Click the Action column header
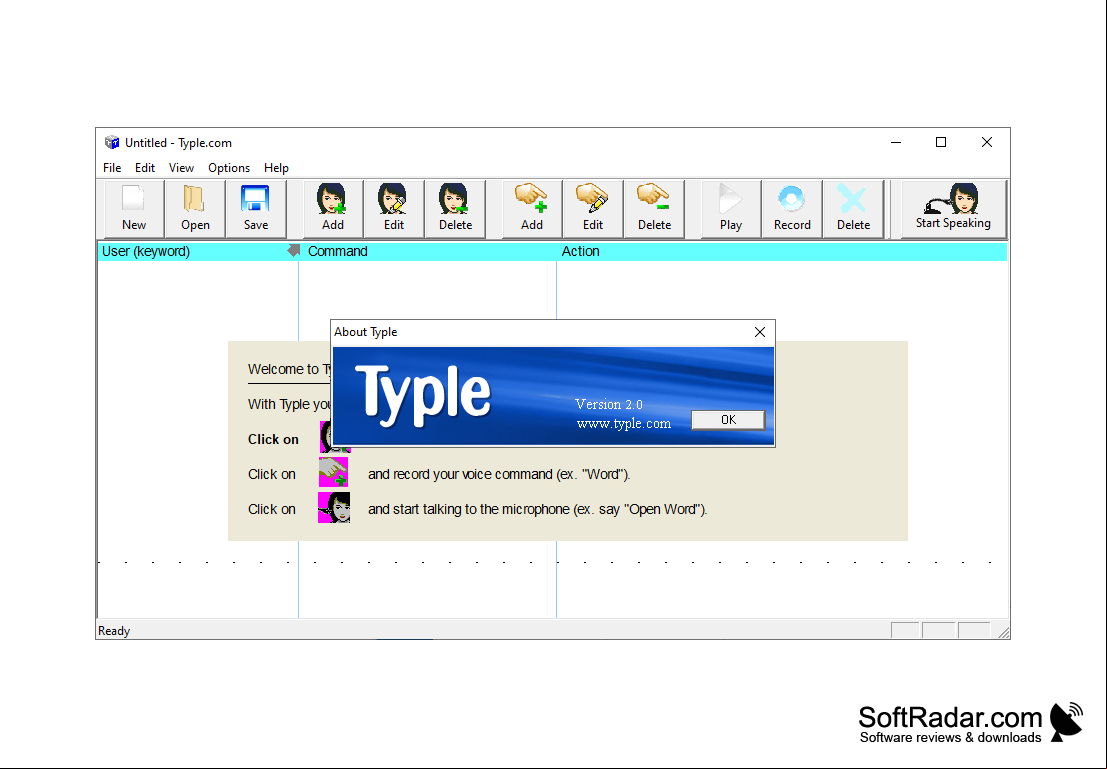The image size is (1107, 769). [782, 251]
